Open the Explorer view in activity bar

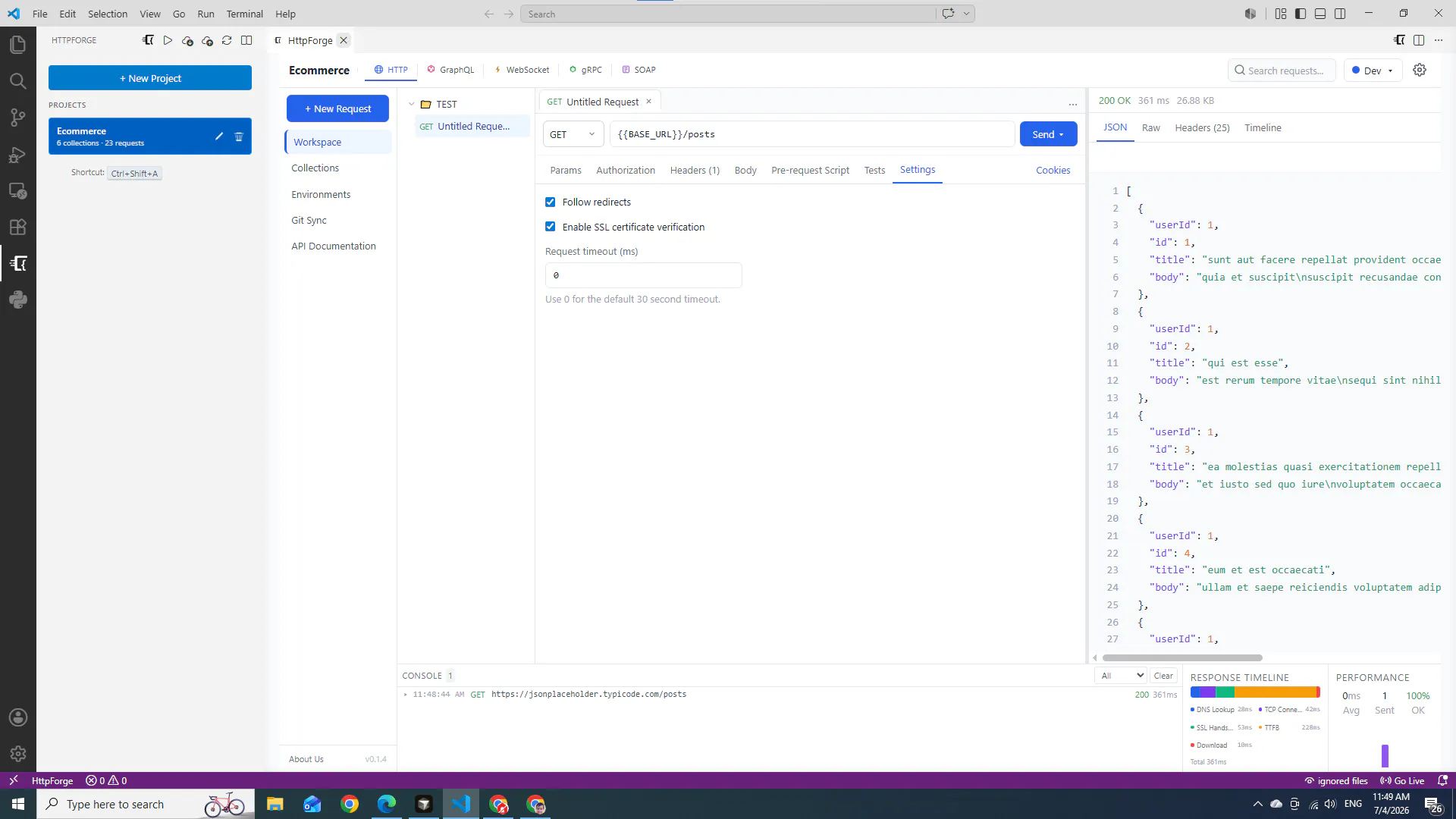(17, 45)
